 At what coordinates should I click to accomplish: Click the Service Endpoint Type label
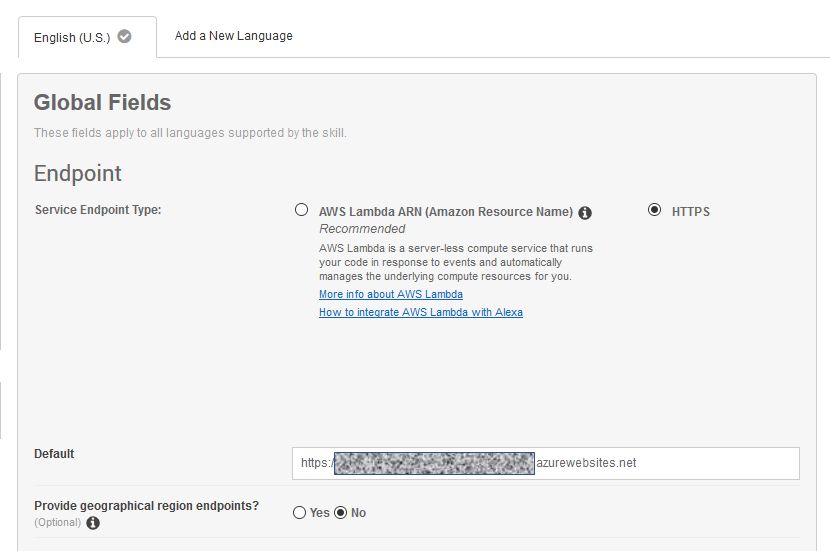coord(98,210)
